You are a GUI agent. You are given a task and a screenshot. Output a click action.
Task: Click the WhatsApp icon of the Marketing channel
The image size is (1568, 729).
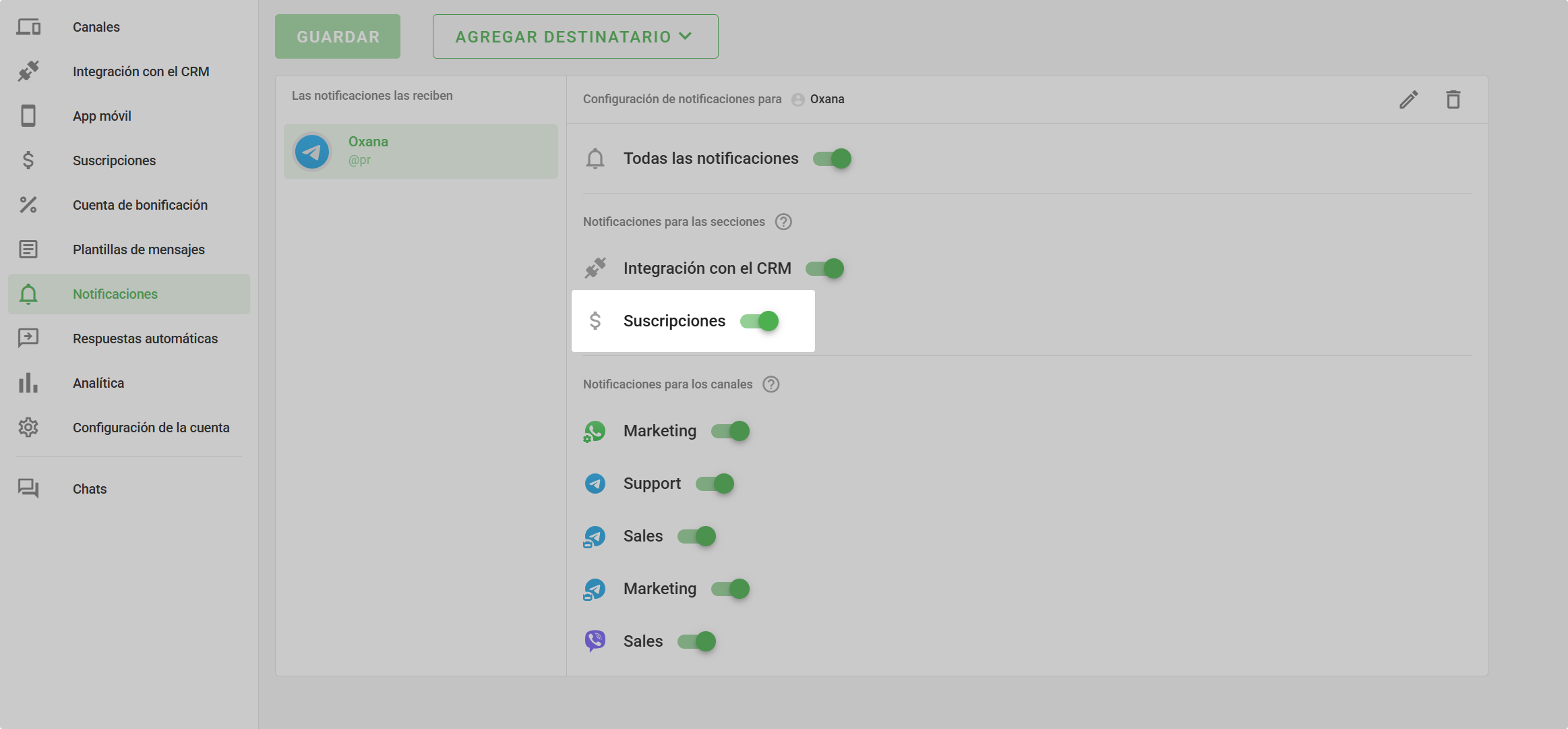coord(595,432)
